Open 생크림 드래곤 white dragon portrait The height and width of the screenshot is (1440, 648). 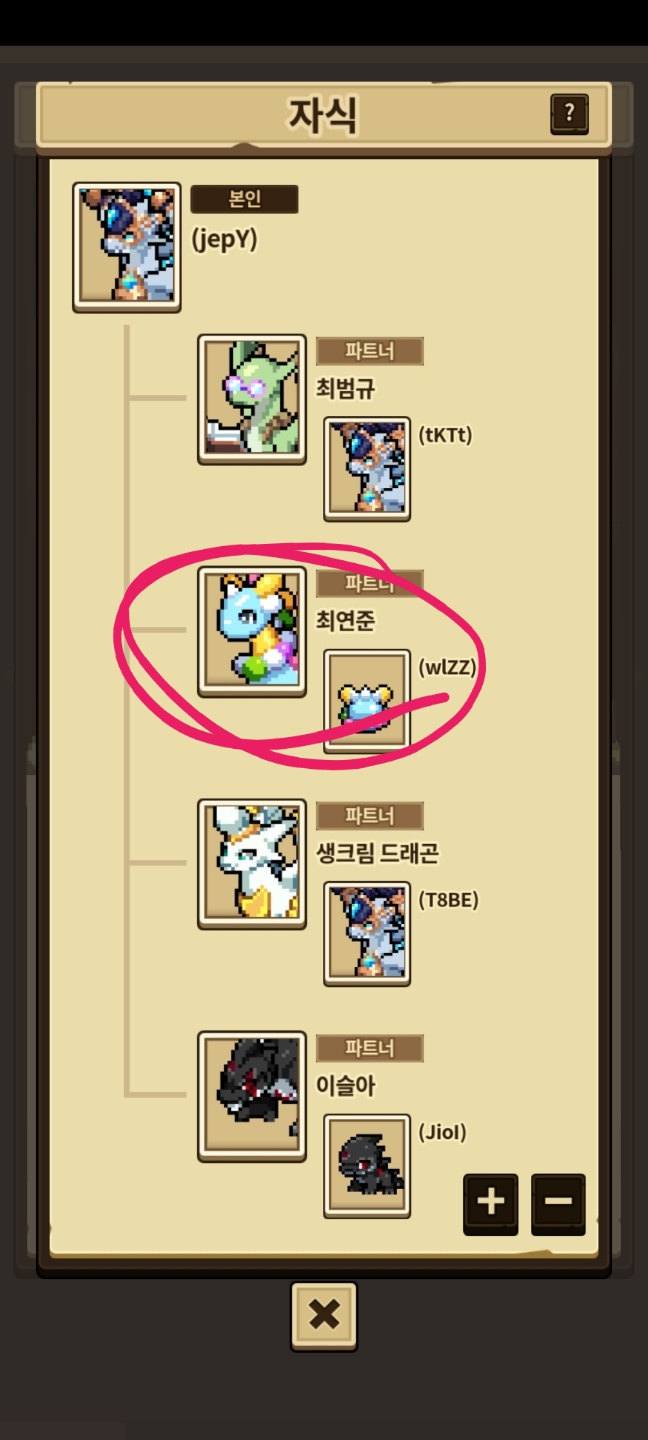[252, 864]
